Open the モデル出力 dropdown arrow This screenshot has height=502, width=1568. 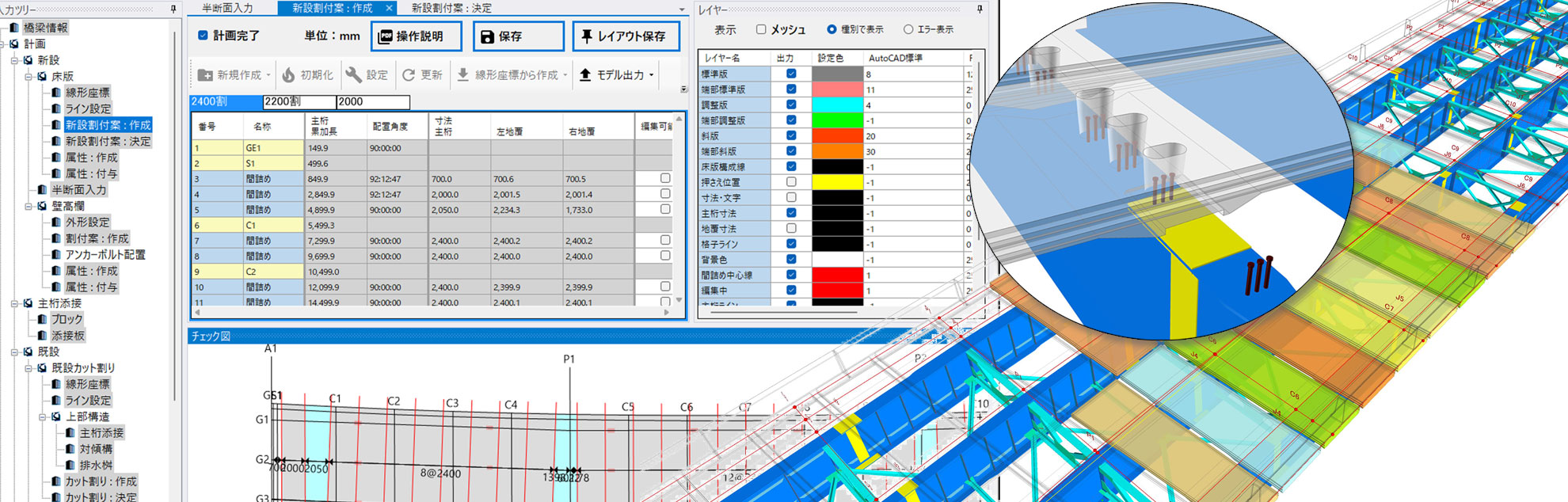click(x=652, y=75)
